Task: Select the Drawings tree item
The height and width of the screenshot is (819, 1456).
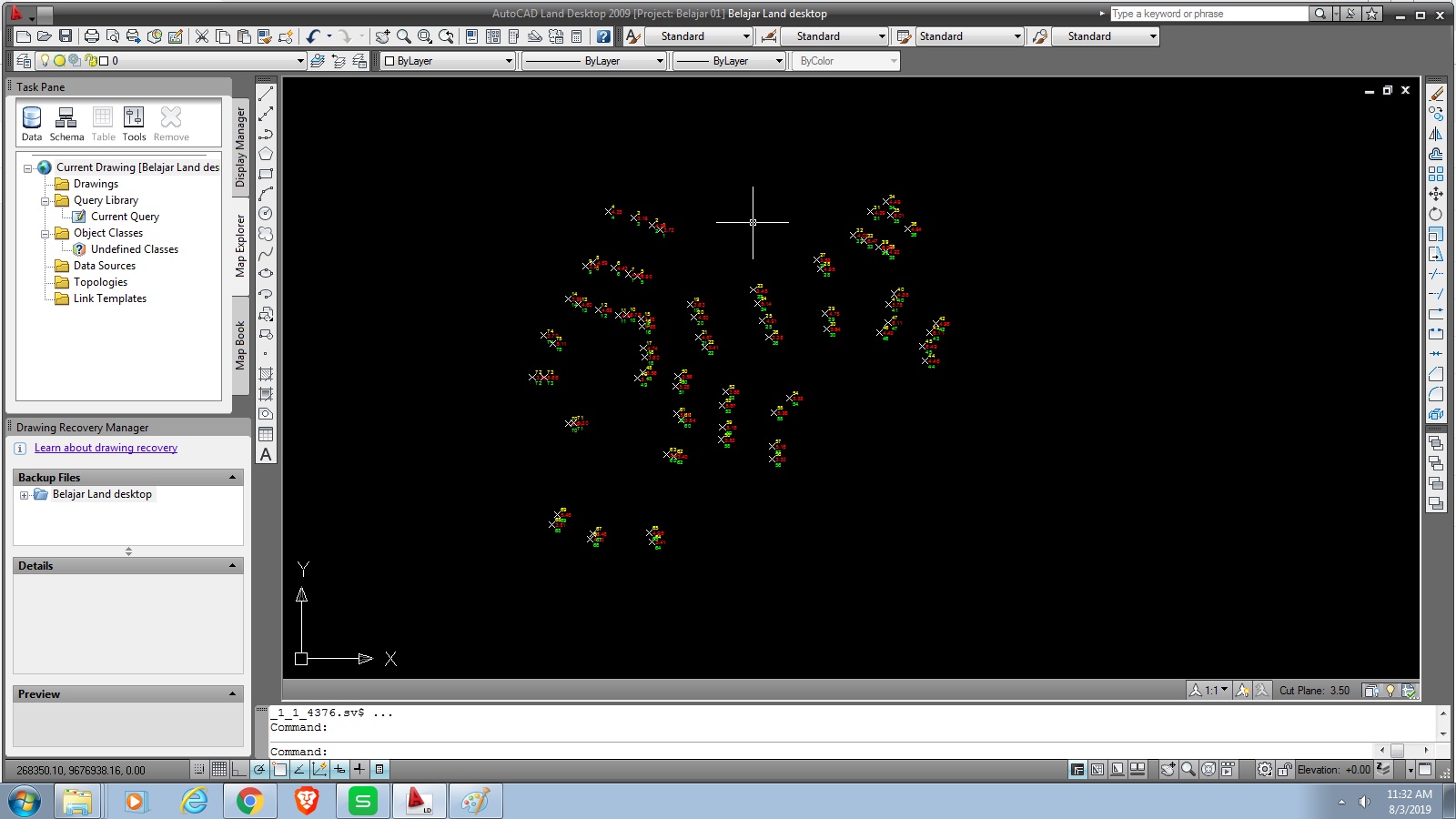Action: pos(96,184)
